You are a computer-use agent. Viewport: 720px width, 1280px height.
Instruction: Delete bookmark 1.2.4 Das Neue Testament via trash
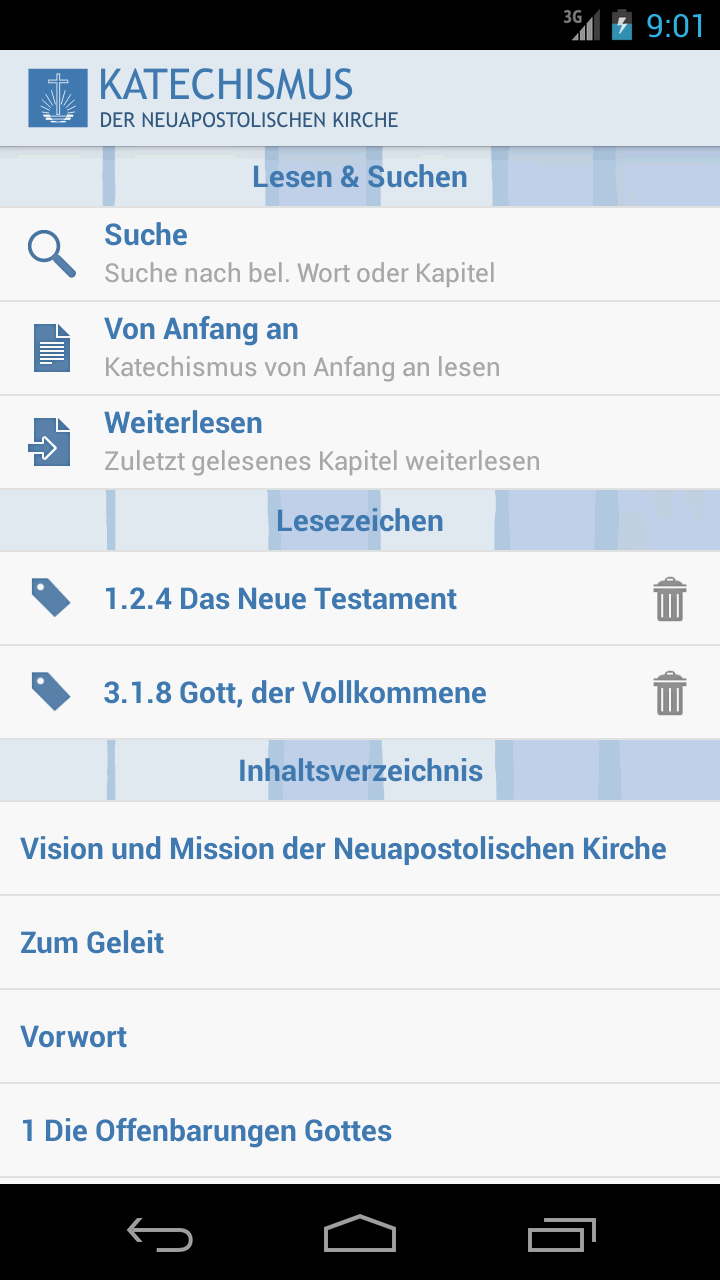pyautogui.click(x=669, y=599)
